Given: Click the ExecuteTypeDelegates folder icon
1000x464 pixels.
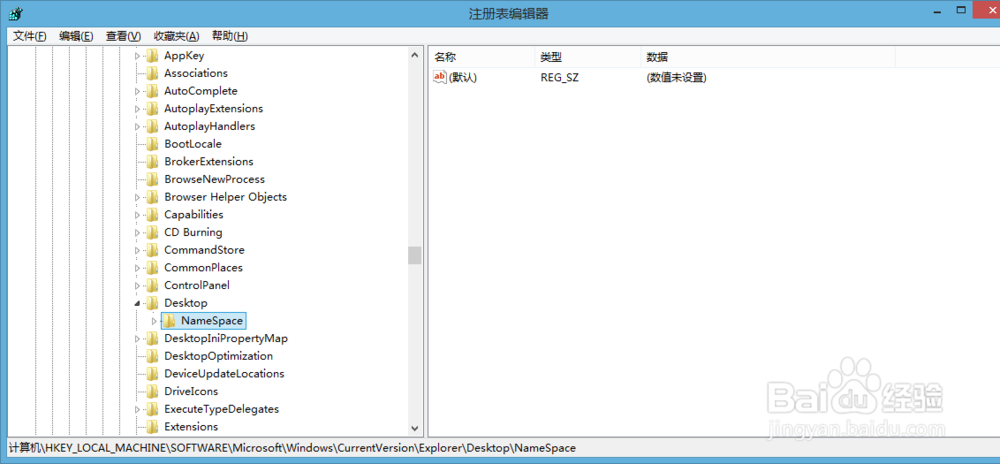Looking at the screenshot, I should [x=152, y=409].
